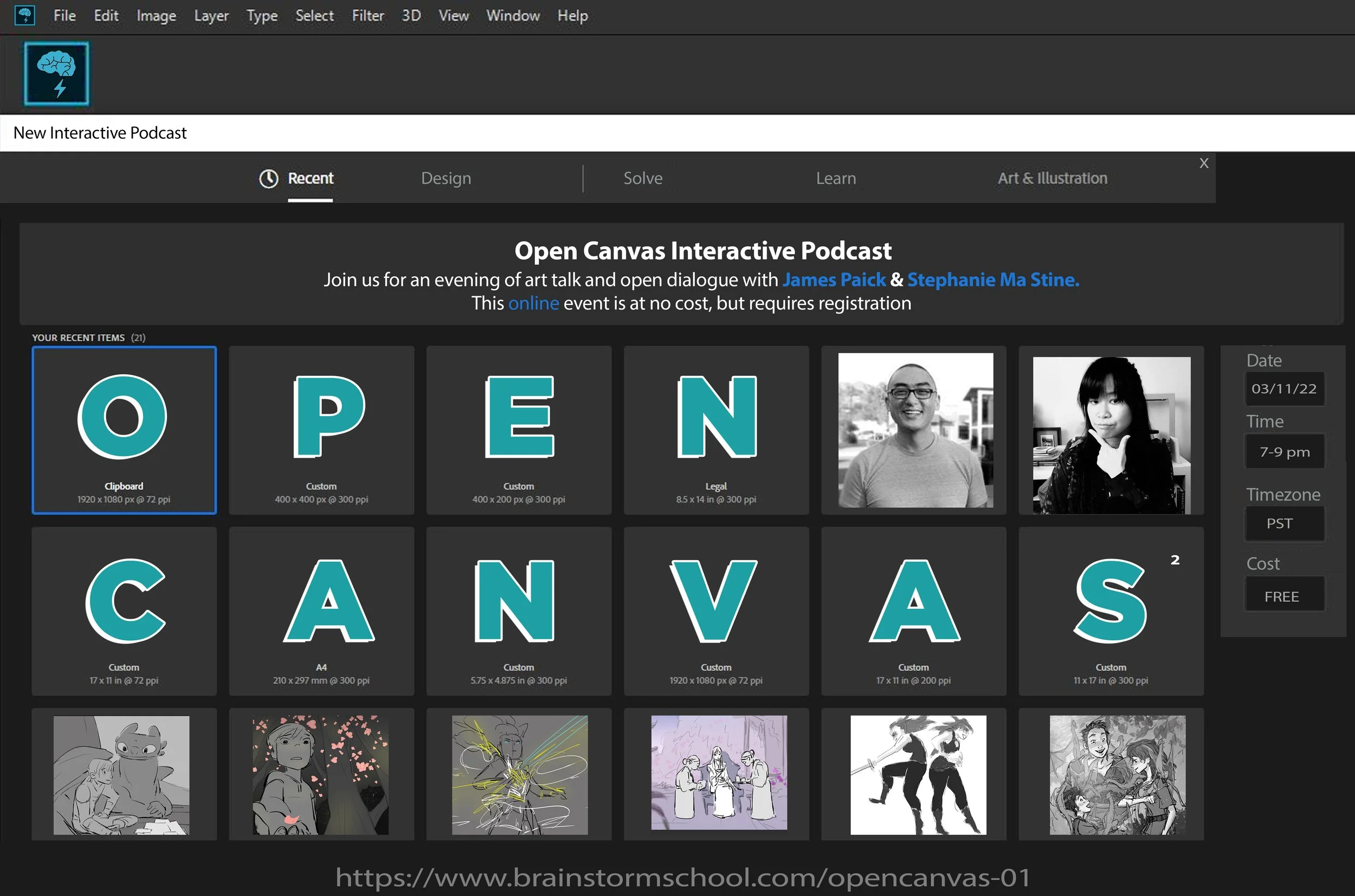Follow the James Paick link

tap(834, 280)
